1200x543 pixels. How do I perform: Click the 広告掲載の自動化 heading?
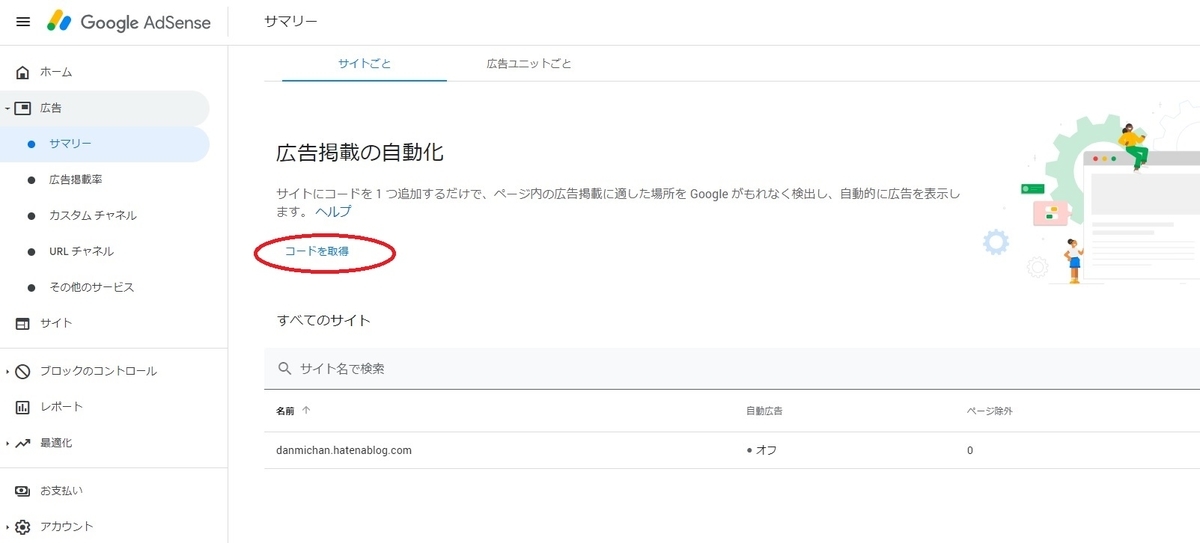[x=360, y=153]
